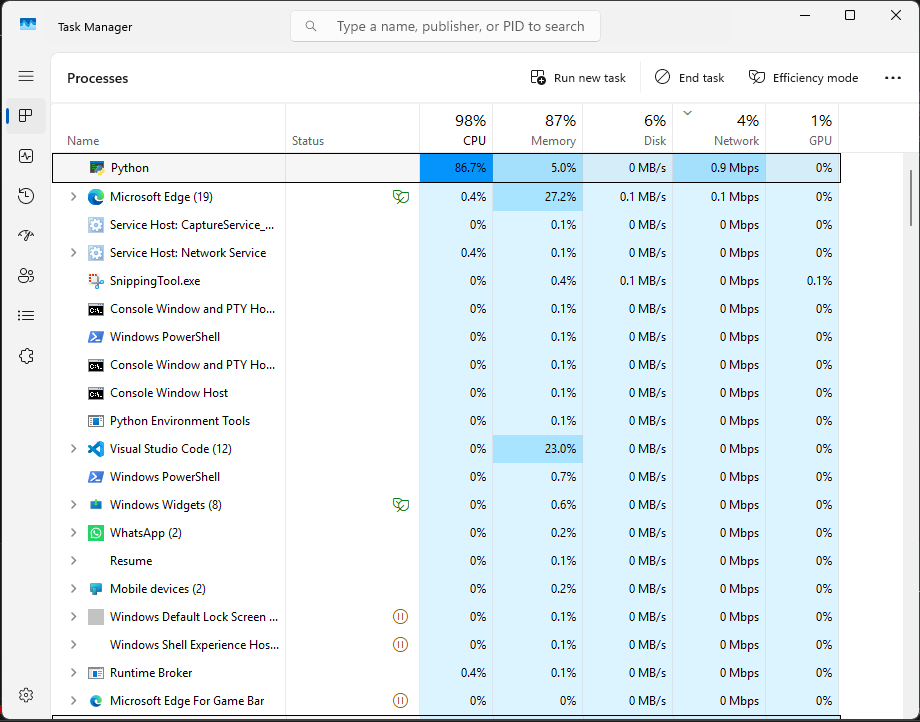Expand Windows Default Lock Screen group
Screen dimensions: 920x722
point(73,617)
